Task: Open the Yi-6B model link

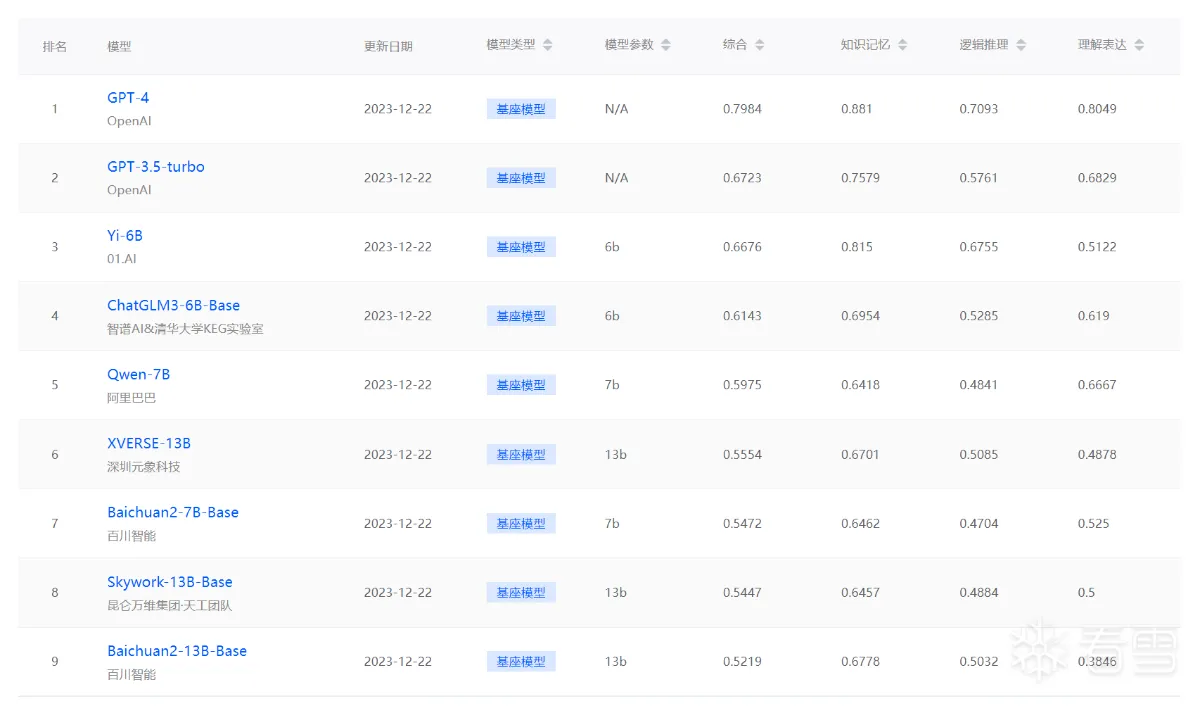Action: pyautogui.click(x=125, y=236)
